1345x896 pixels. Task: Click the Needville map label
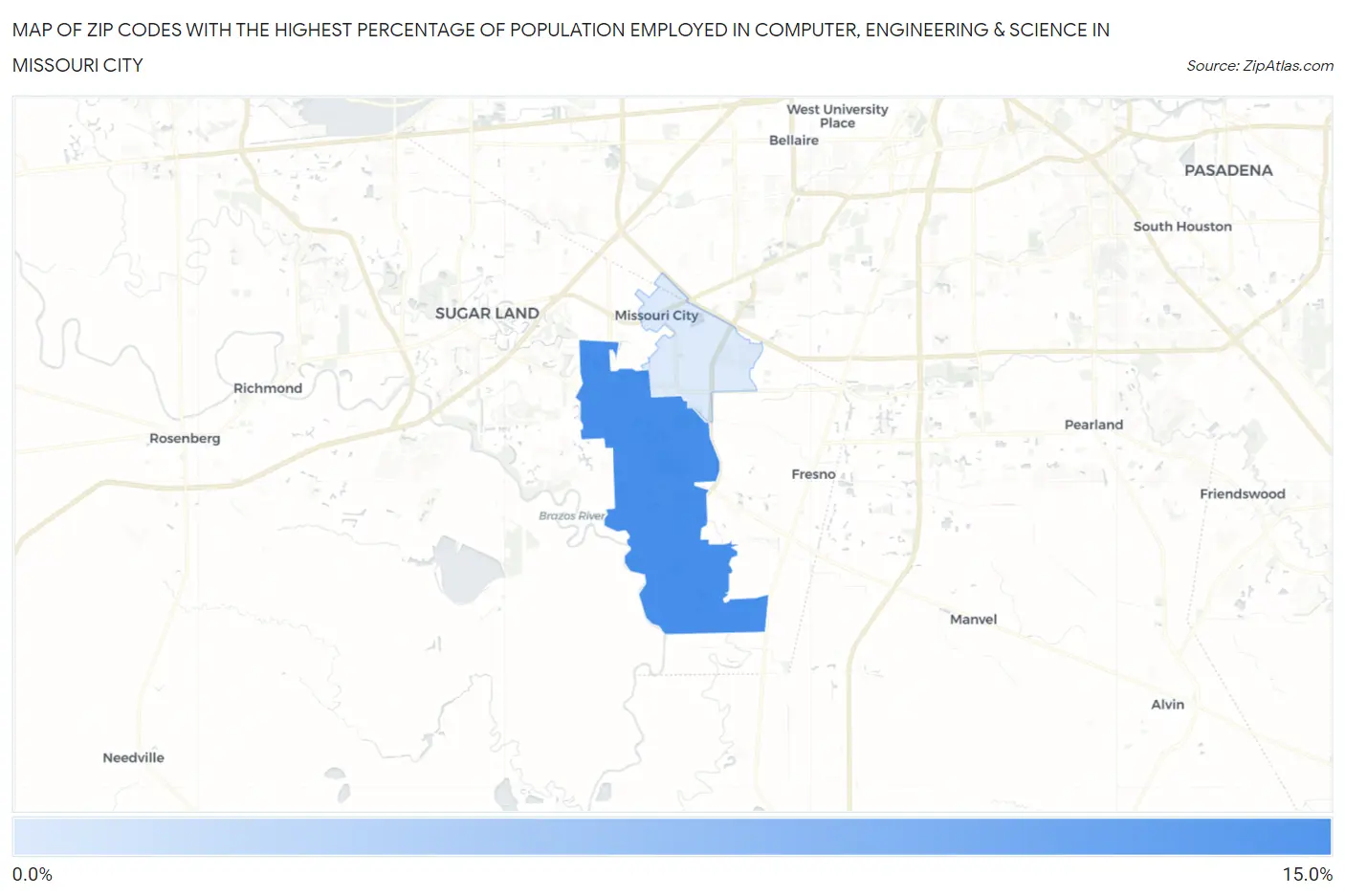pos(133,757)
